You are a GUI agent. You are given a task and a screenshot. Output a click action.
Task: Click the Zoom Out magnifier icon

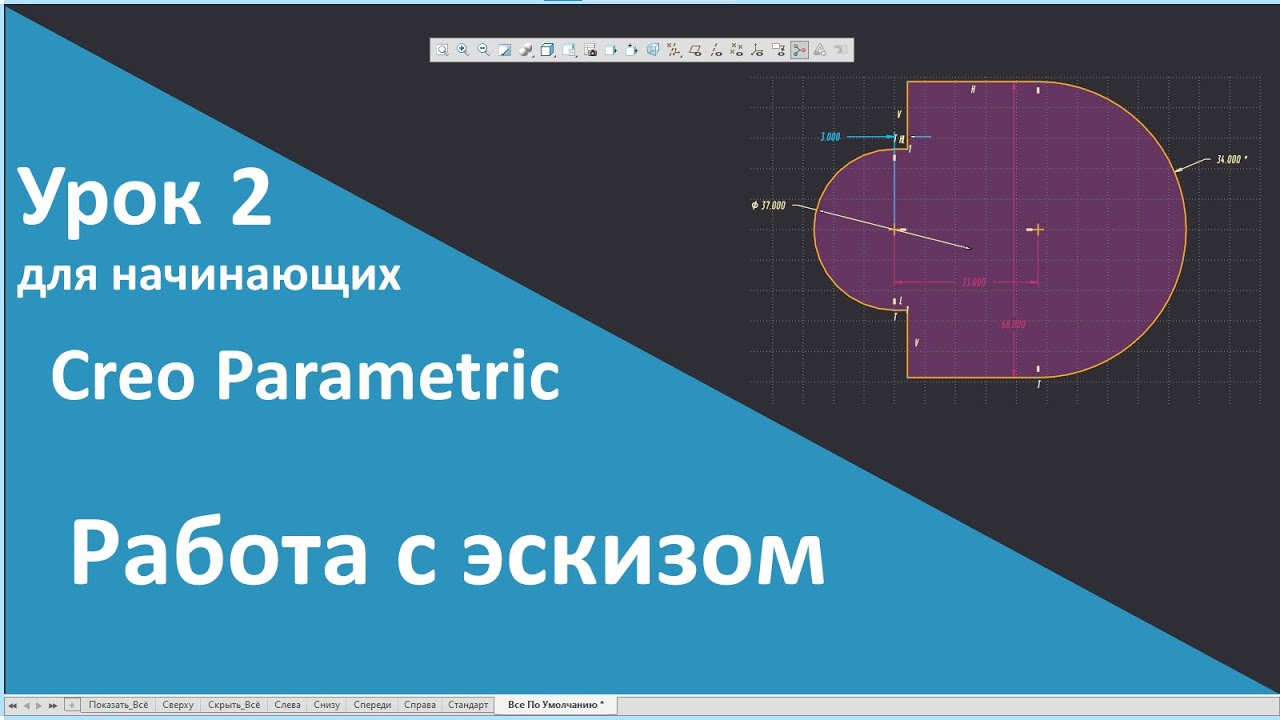click(483, 49)
